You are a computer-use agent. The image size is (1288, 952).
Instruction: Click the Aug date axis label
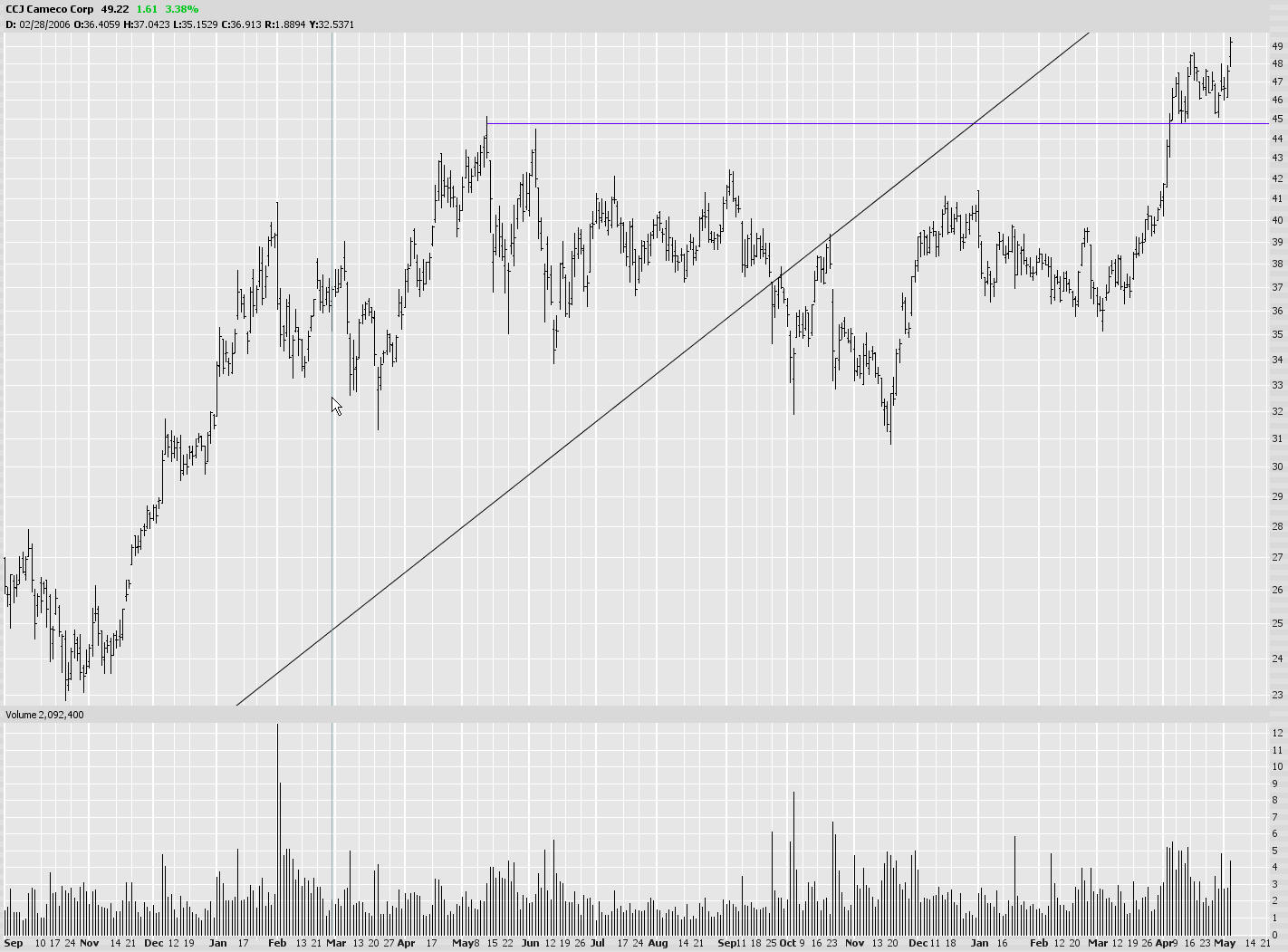(x=658, y=943)
